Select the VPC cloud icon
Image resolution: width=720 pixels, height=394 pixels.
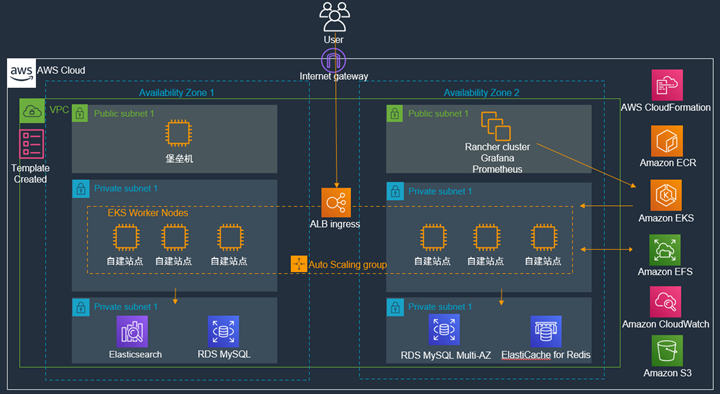(x=32, y=111)
